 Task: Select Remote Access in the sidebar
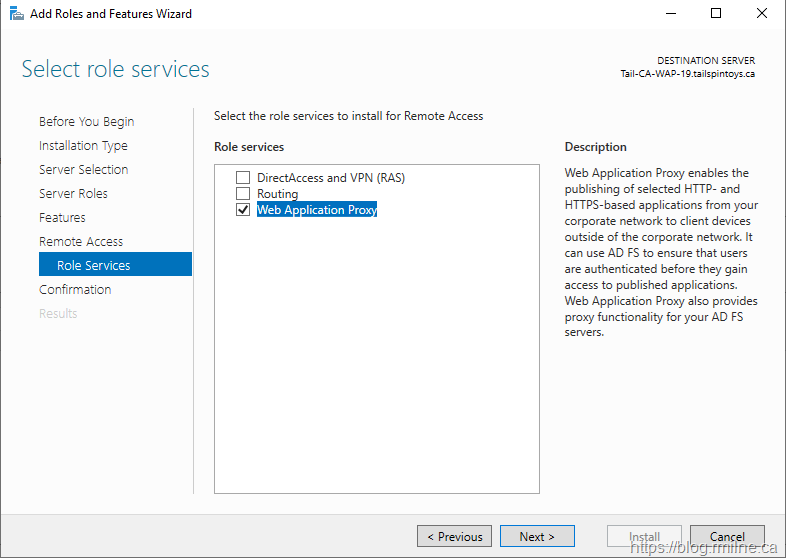(x=81, y=242)
